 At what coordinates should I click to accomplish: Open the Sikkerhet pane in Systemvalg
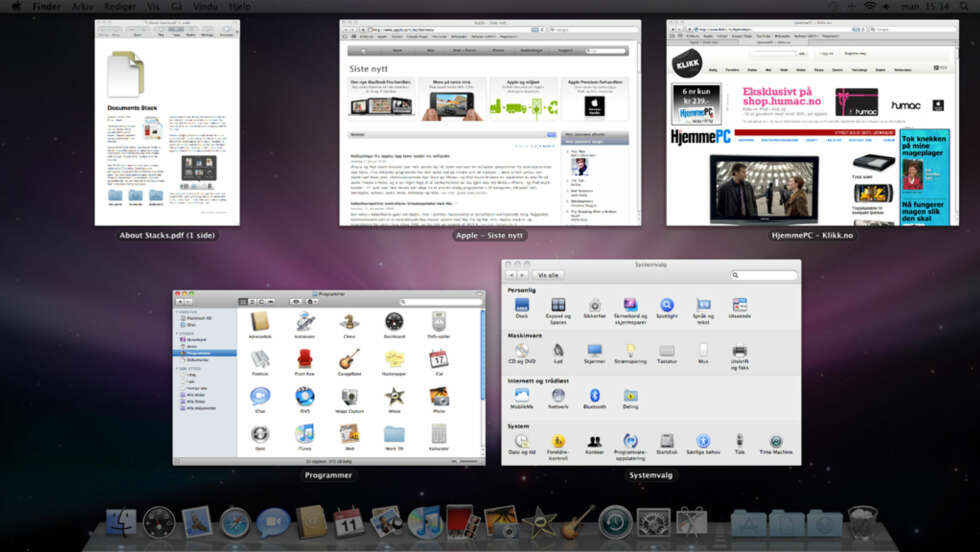click(594, 308)
